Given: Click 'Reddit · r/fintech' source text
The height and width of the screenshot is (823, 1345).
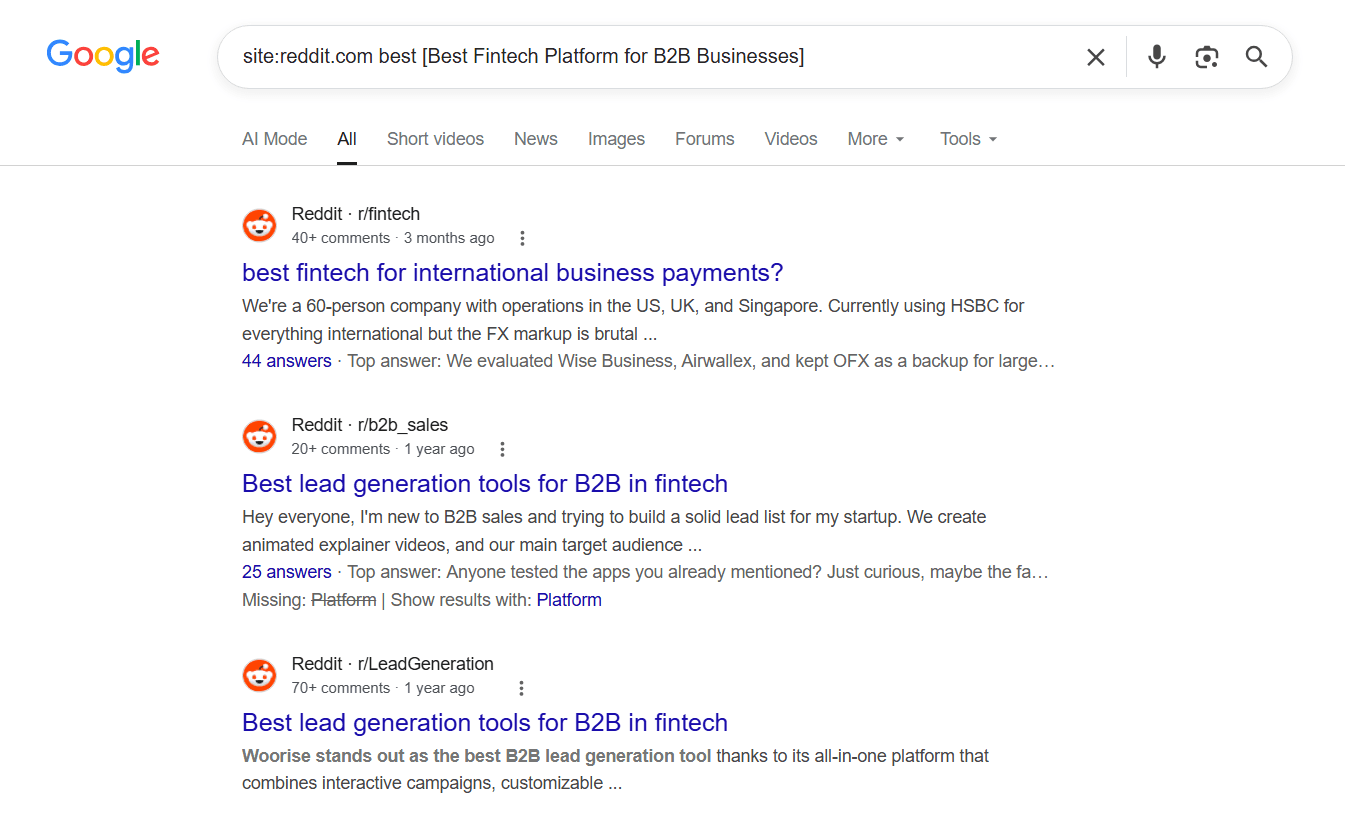Looking at the screenshot, I should pyautogui.click(x=356, y=214).
